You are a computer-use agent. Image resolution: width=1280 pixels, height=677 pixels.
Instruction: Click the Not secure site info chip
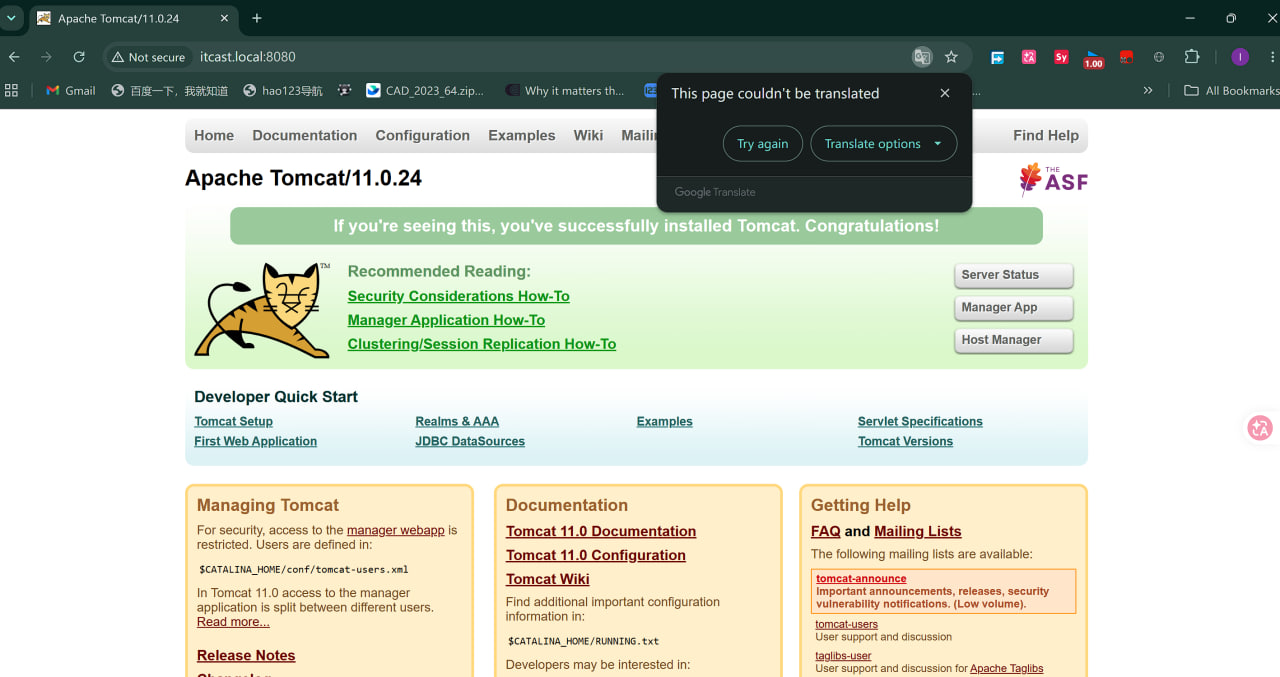point(148,57)
